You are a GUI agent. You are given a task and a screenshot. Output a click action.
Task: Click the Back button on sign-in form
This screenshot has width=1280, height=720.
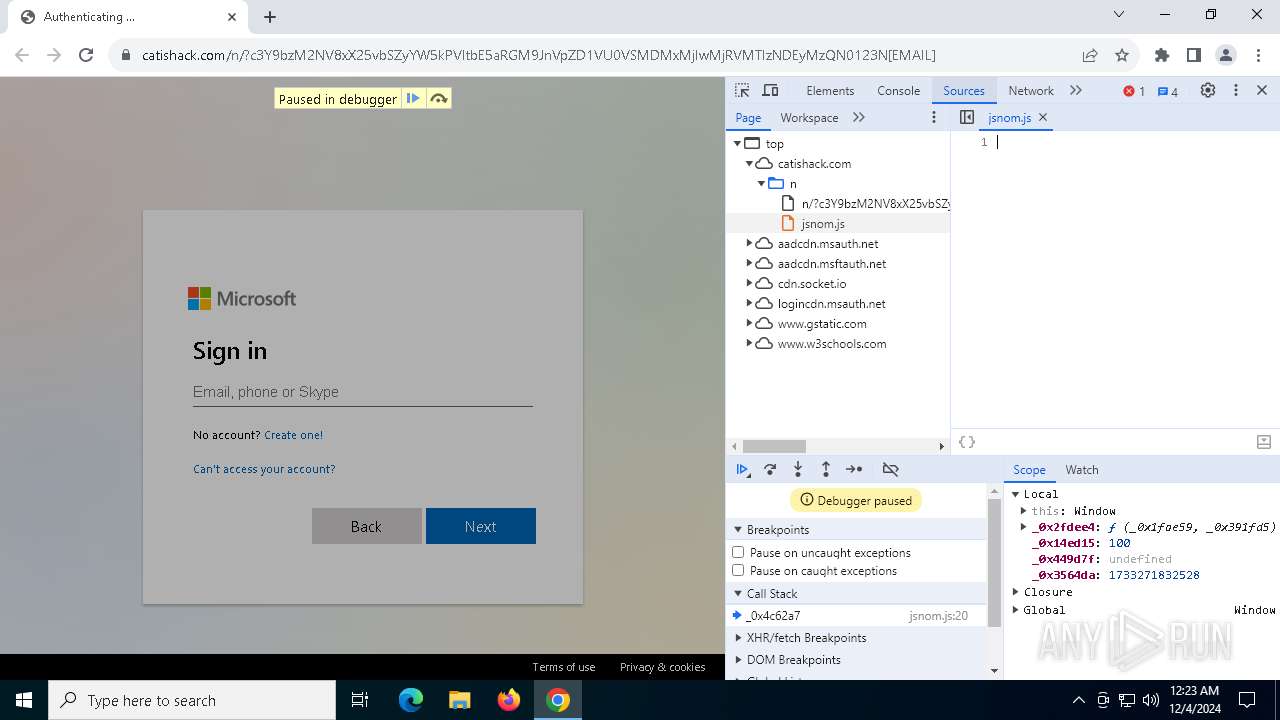pyautogui.click(x=366, y=526)
